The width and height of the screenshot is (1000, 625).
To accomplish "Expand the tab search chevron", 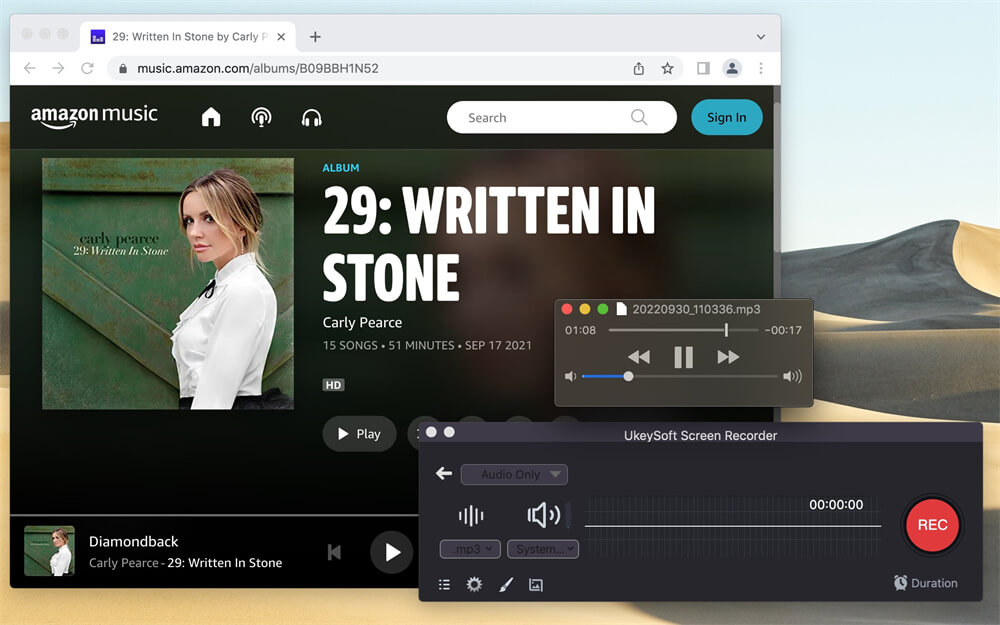I will point(761,37).
